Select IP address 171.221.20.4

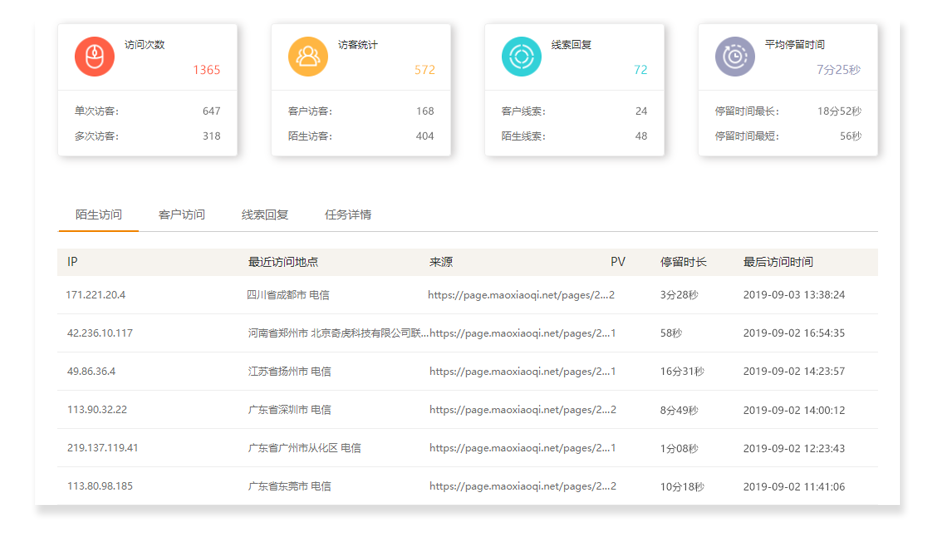click(x=96, y=295)
